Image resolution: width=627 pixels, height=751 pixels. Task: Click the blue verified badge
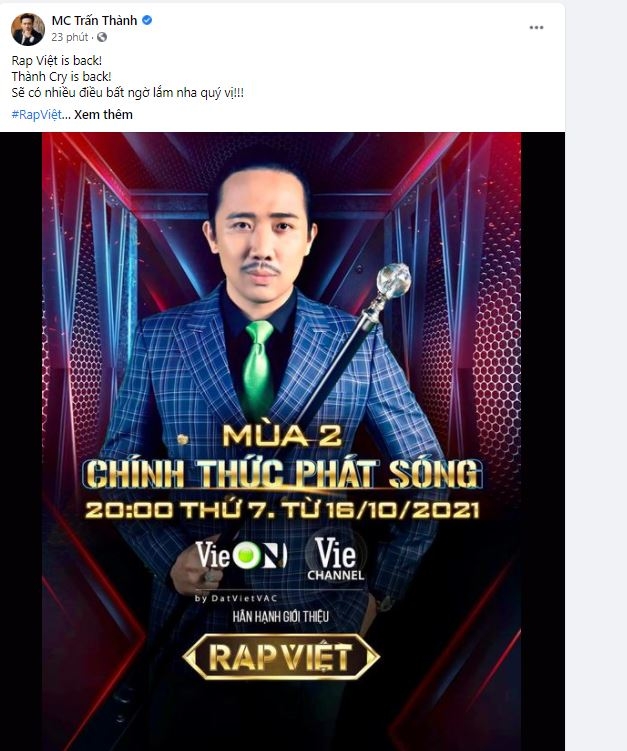click(x=148, y=20)
